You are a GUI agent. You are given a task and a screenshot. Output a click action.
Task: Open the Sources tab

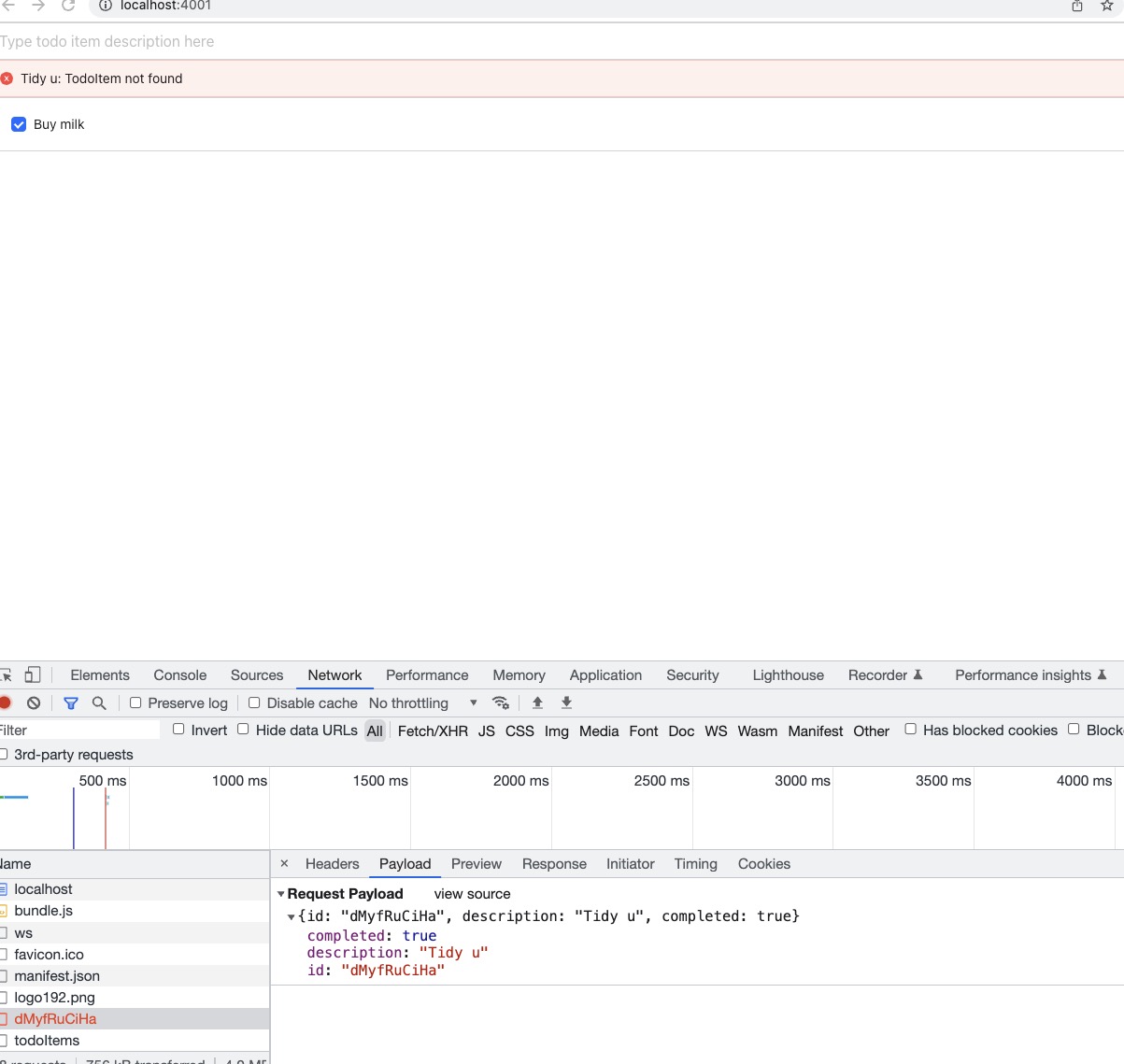pos(257,674)
